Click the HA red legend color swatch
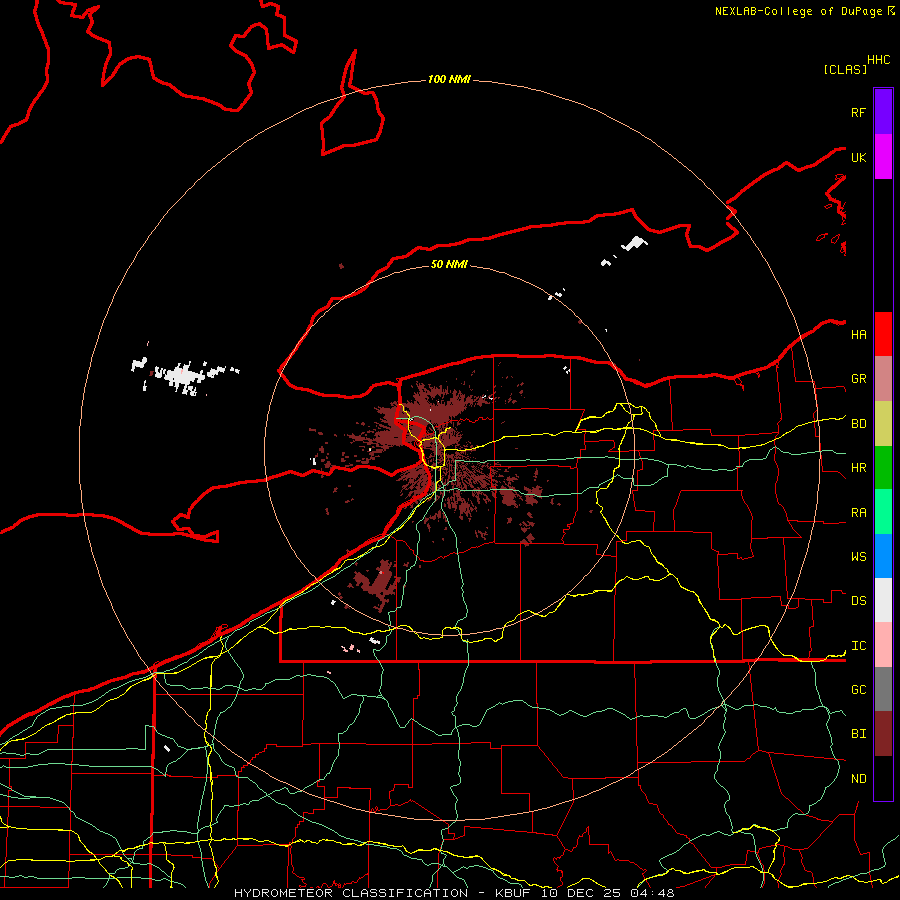The width and height of the screenshot is (900, 900). click(x=883, y=334)
